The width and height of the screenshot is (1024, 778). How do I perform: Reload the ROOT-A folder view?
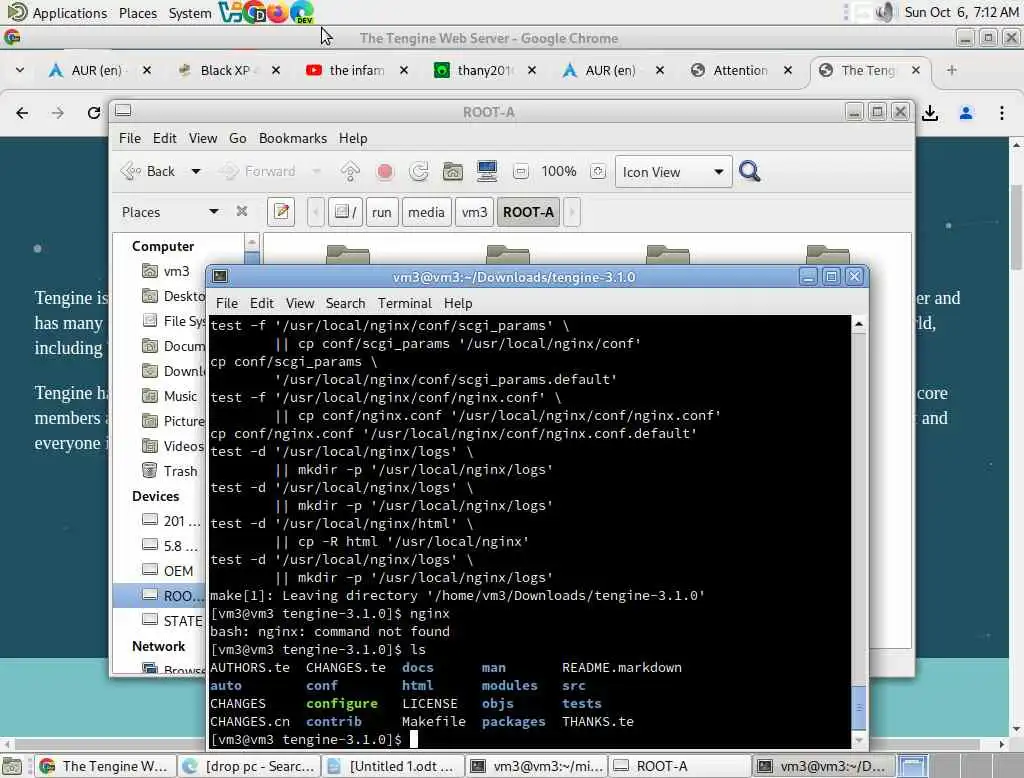point(419,171)
